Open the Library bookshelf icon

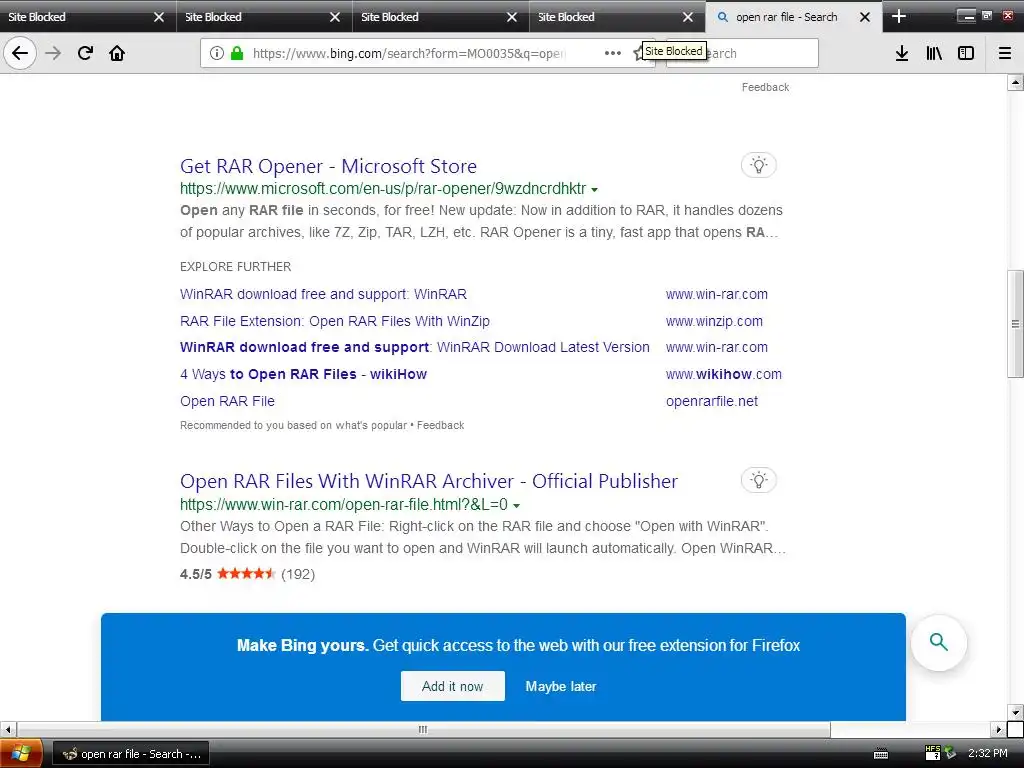click(934, 53)
